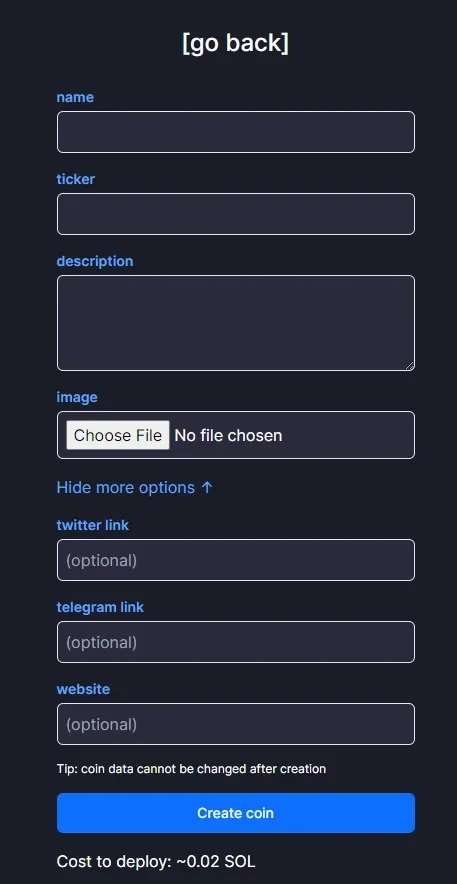Collapse options via Hide more options
The height and width of the screenshot is (884, 457).
135,488
